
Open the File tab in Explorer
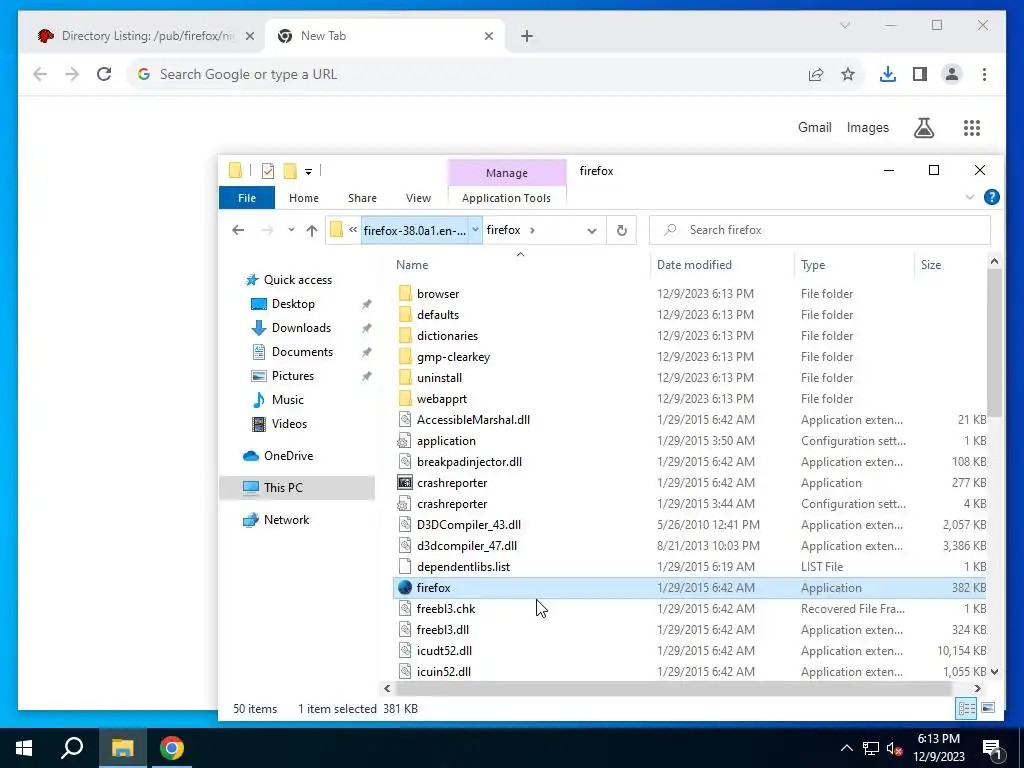pyautogui.click(x=247, y=198)
